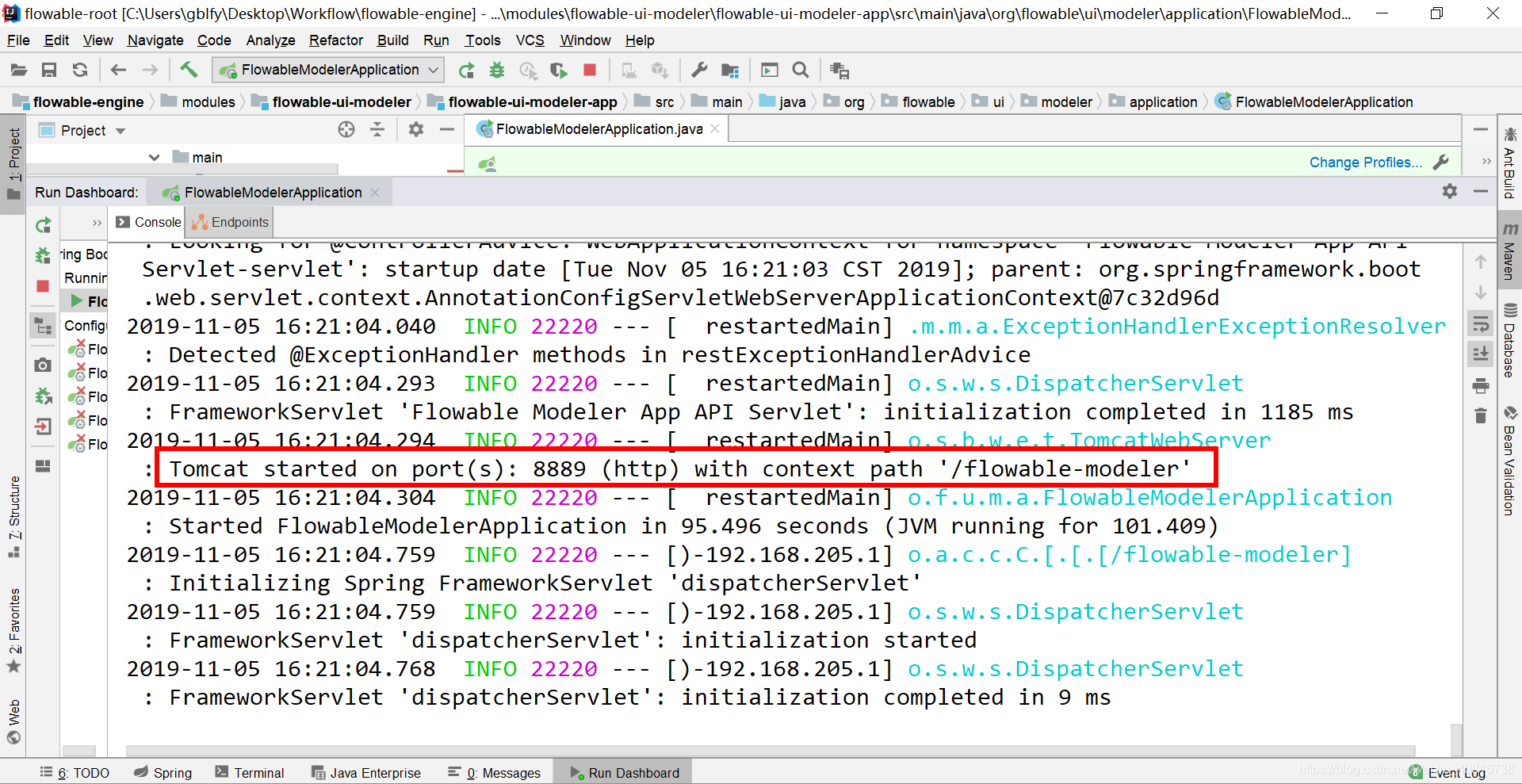Click Collapse All icon in Project panel
The height and width of the screenshot is (784, 1522).
377,129
